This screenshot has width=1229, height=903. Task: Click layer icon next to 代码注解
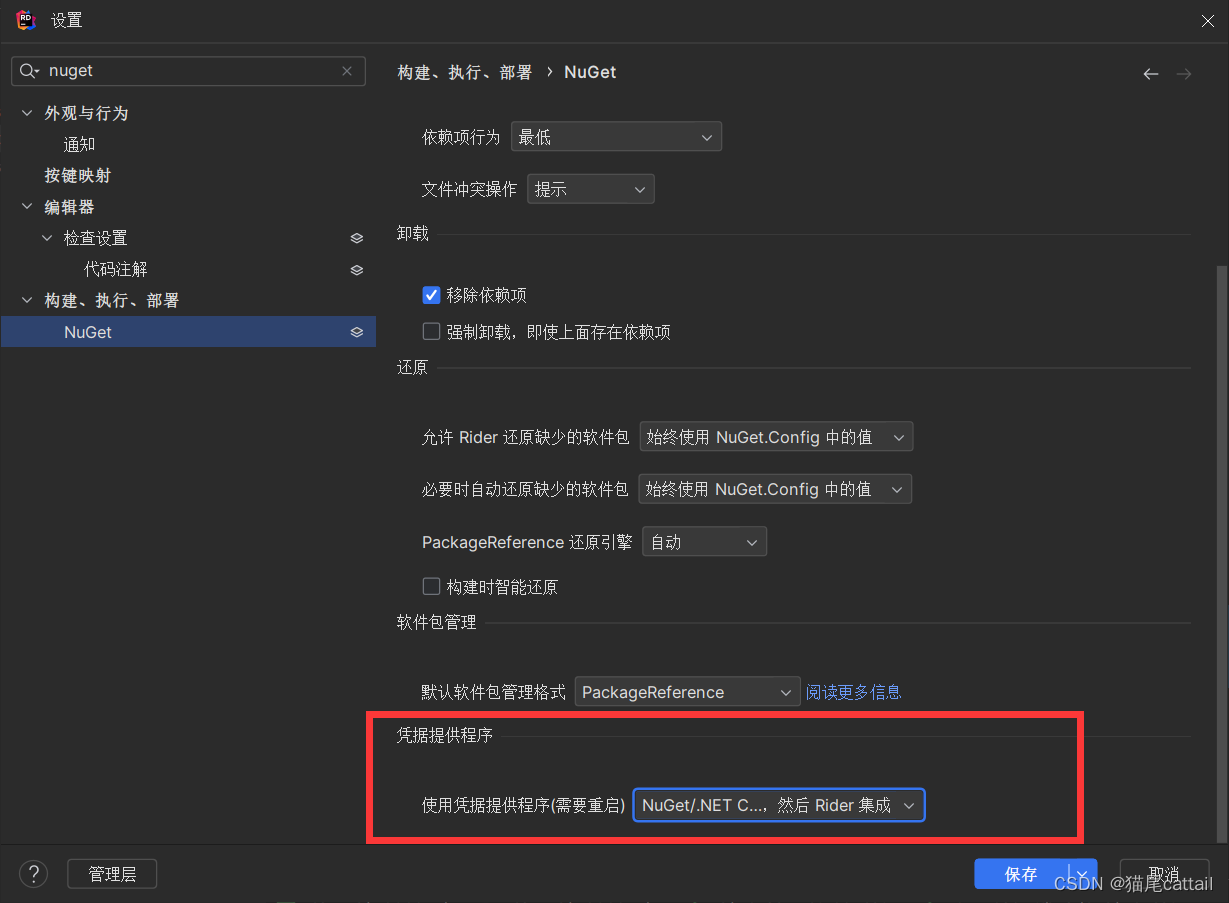click(357, 270)
